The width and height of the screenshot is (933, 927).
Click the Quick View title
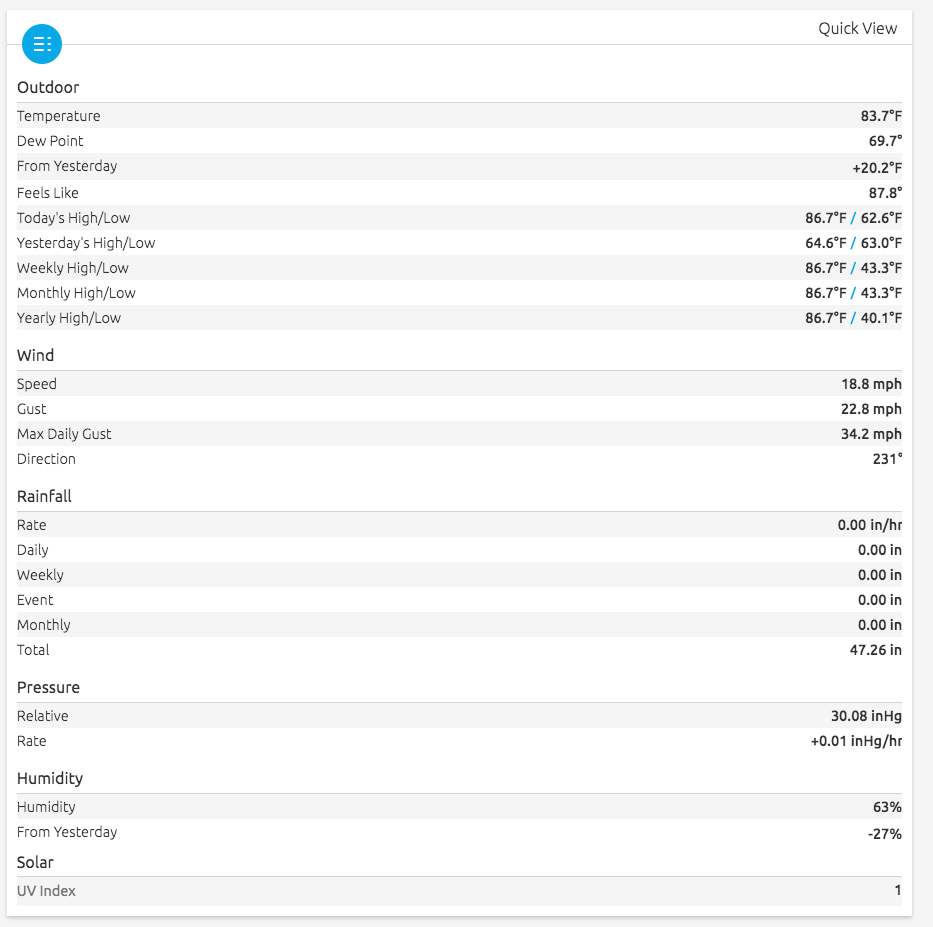[x=857, y=29]
